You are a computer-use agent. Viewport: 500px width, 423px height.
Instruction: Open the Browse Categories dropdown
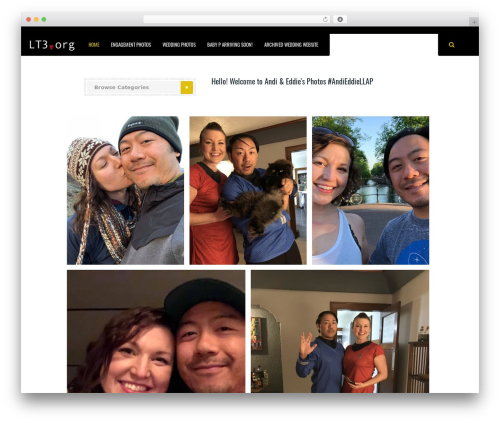coord(140,87)
